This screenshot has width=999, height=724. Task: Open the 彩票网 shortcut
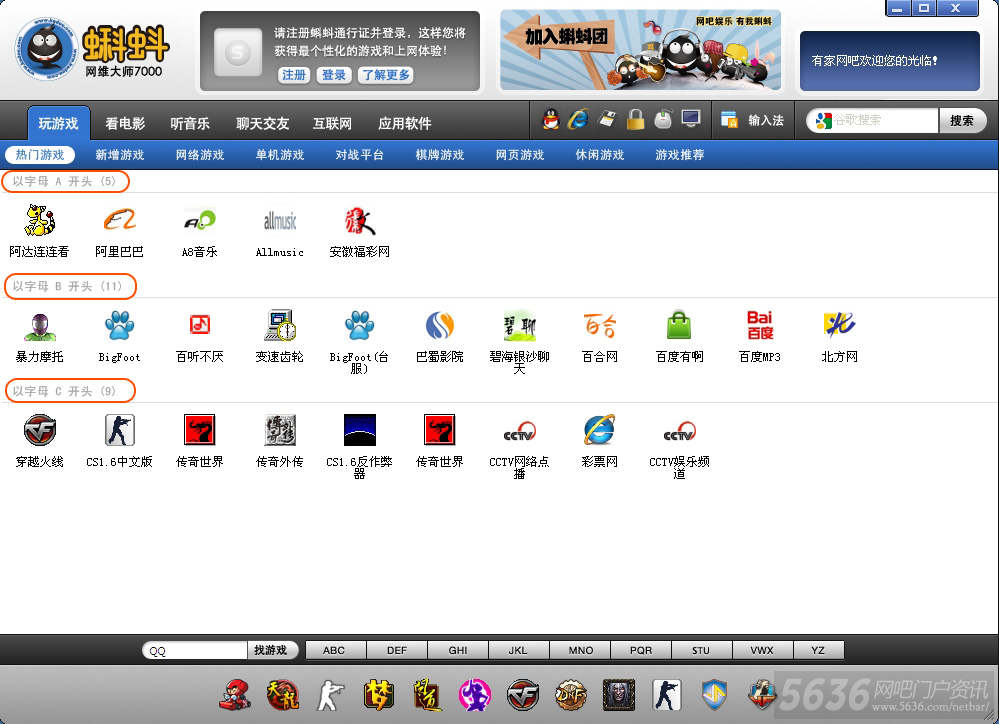(x=600, y=441)
